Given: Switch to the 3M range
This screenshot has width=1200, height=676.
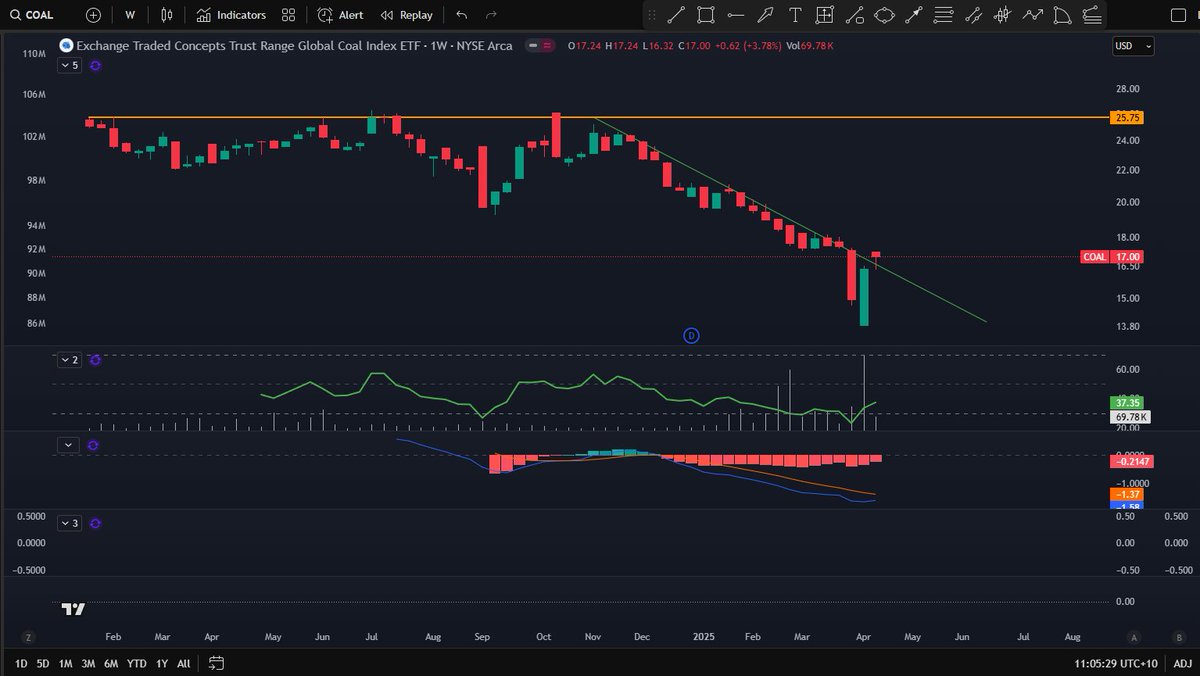Looking at the screenshot, I should coord(89,663).
